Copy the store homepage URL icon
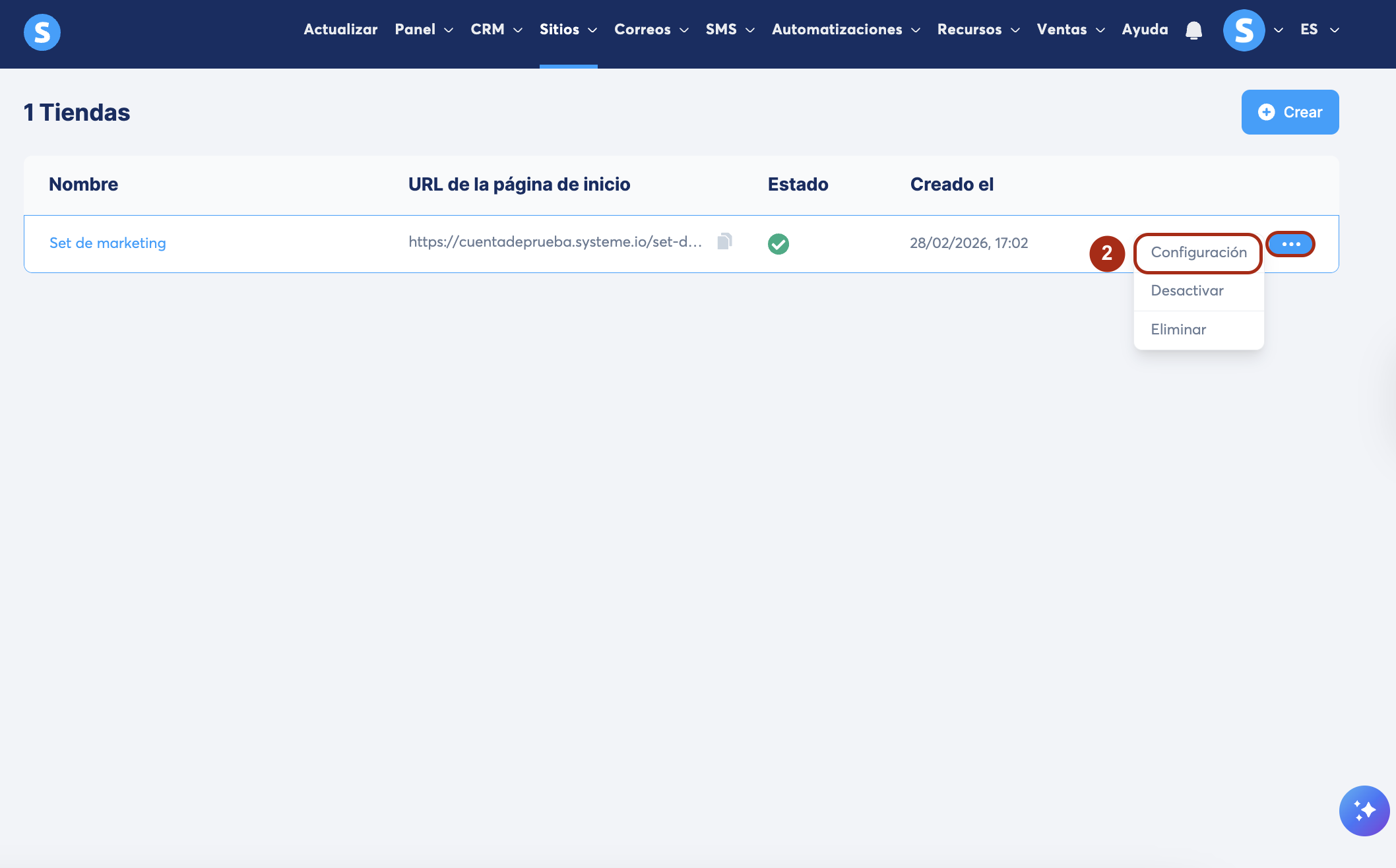This screenshot has height=868, width=1396. [x=724, y=241]
